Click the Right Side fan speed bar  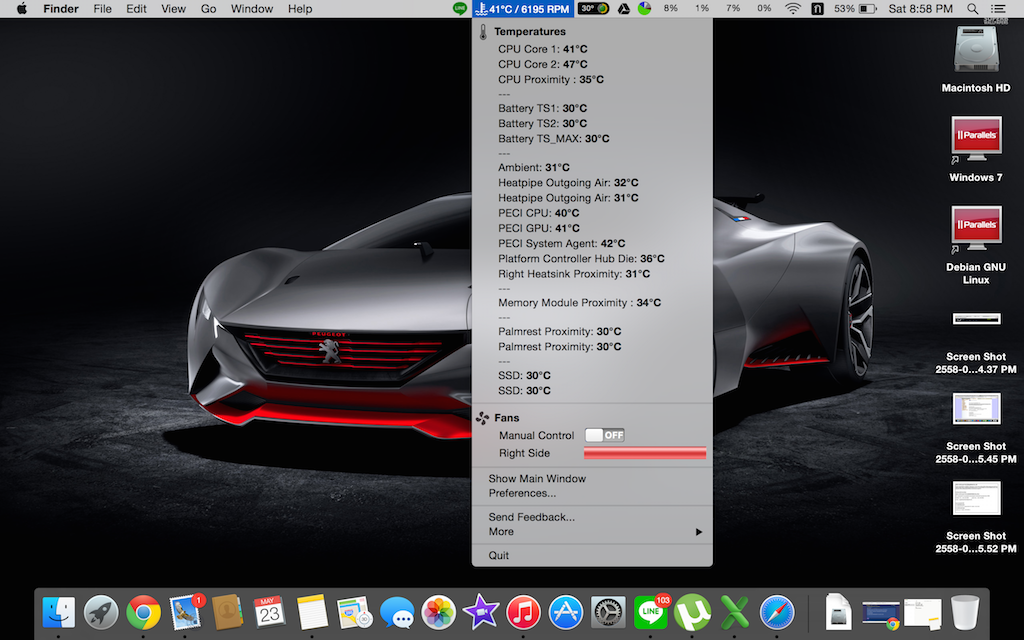645,453
